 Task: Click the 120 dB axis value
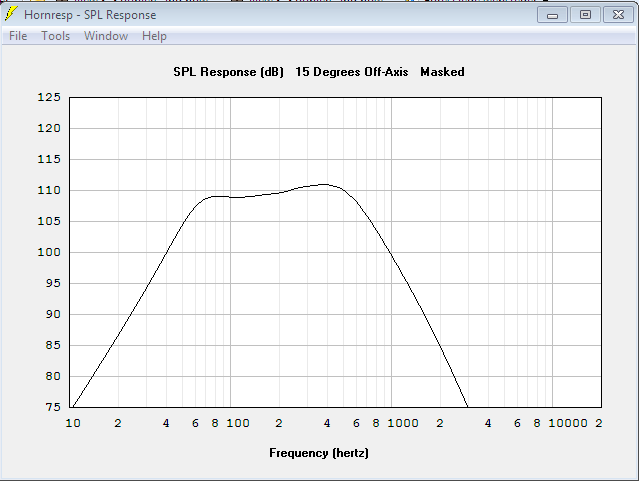pos(49,128)
